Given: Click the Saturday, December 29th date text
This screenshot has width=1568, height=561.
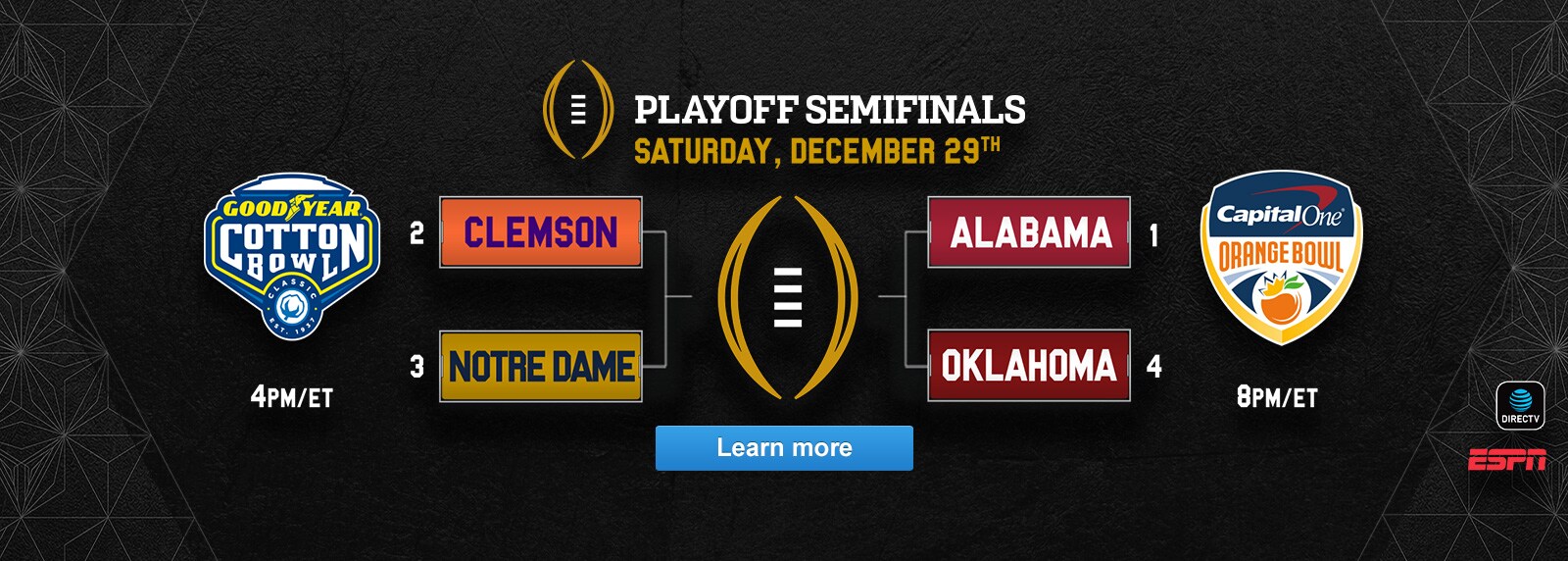Looking at the screenshot, I should point(815,151).
